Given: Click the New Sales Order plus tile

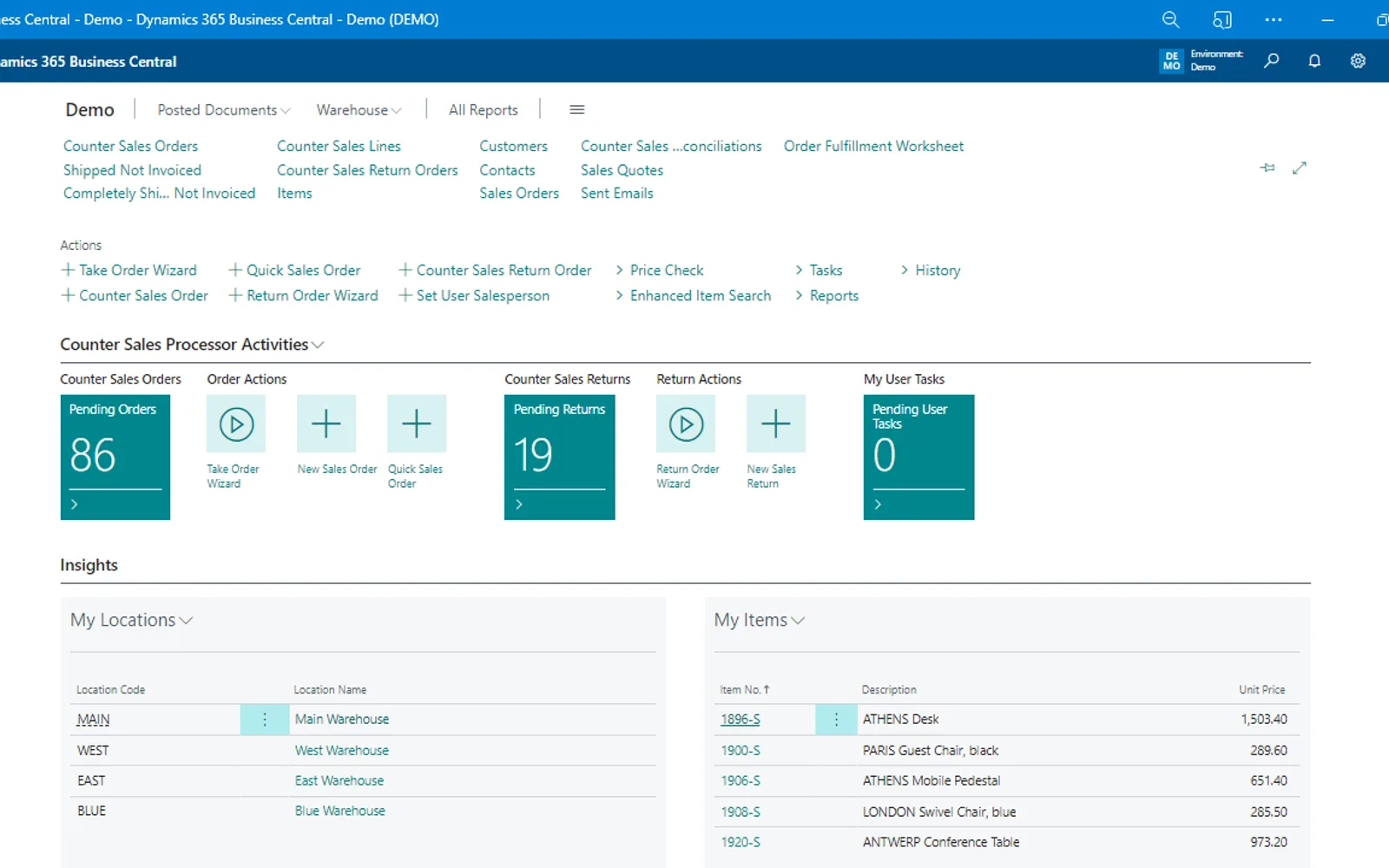Looking at the screenshot, I should (326, 424).
